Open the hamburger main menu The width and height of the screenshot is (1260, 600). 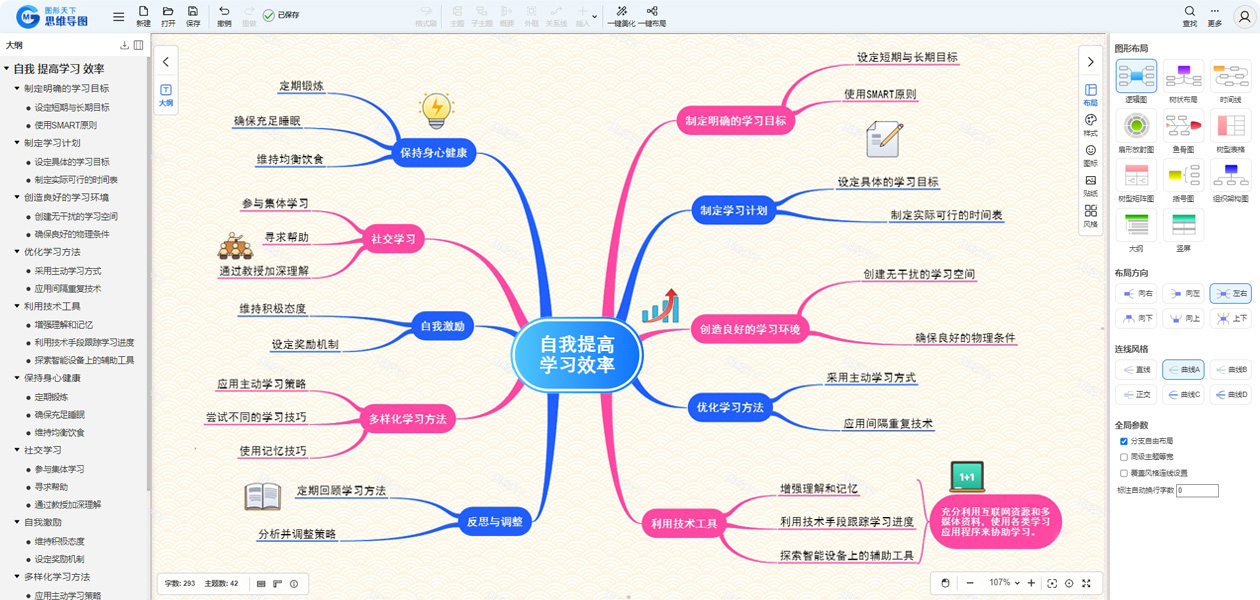[119, 17]
